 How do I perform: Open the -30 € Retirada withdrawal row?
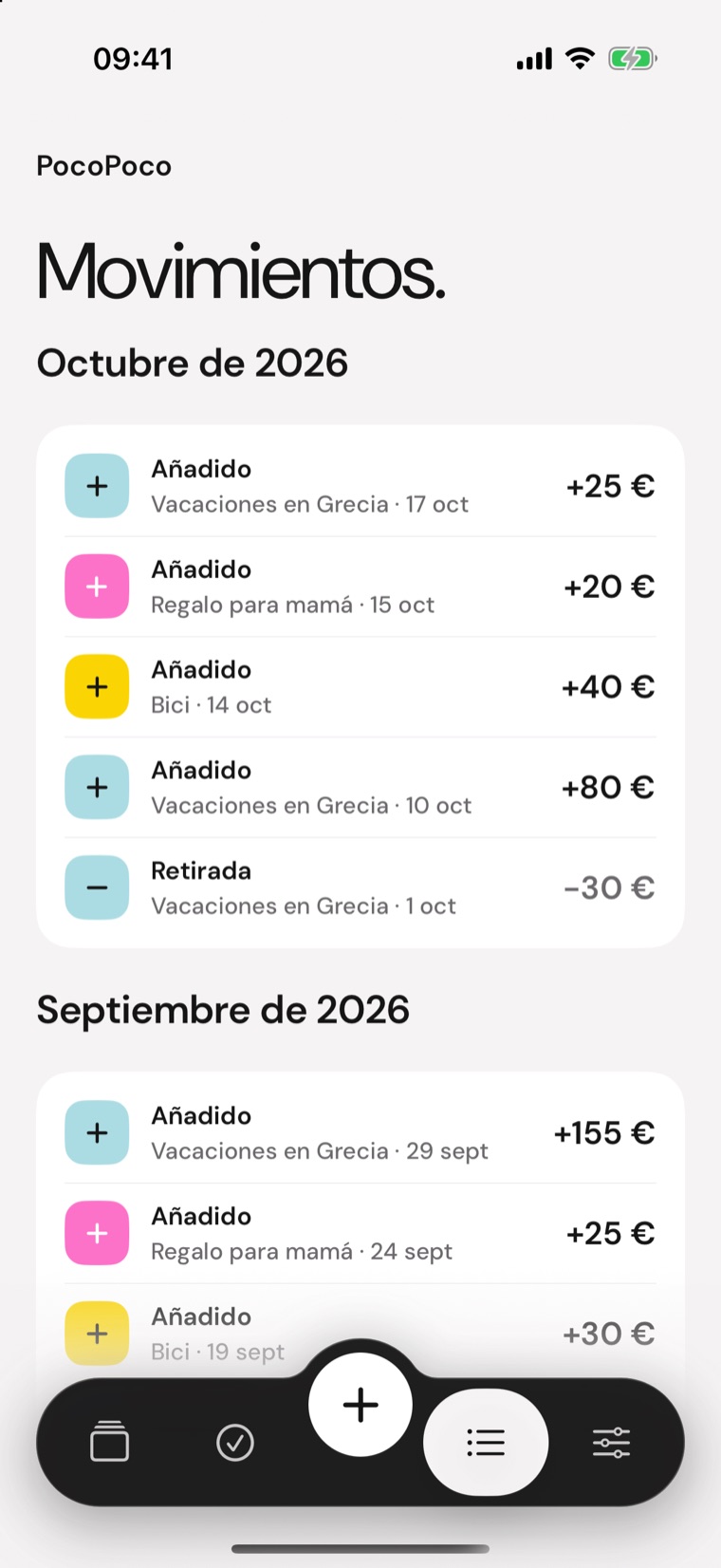click(x=360, y=887)
